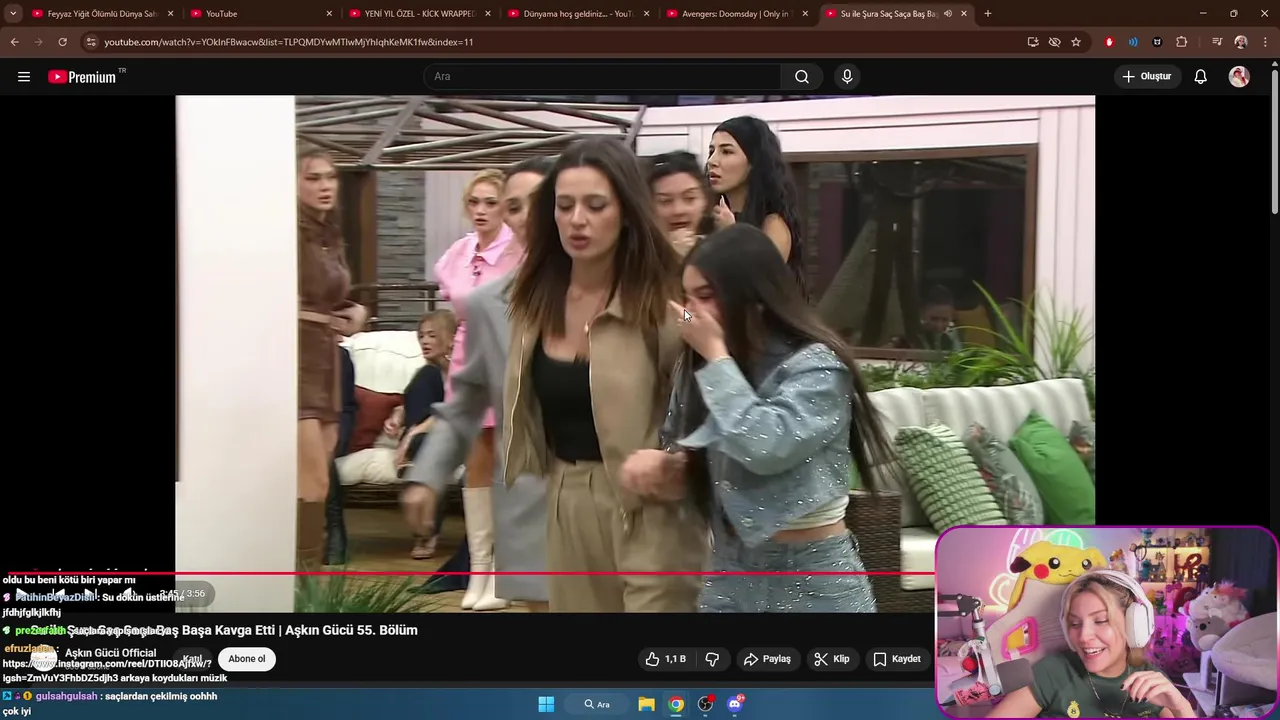Click the video player frame
Screen dimensions: 1280x720
point(635,353)
